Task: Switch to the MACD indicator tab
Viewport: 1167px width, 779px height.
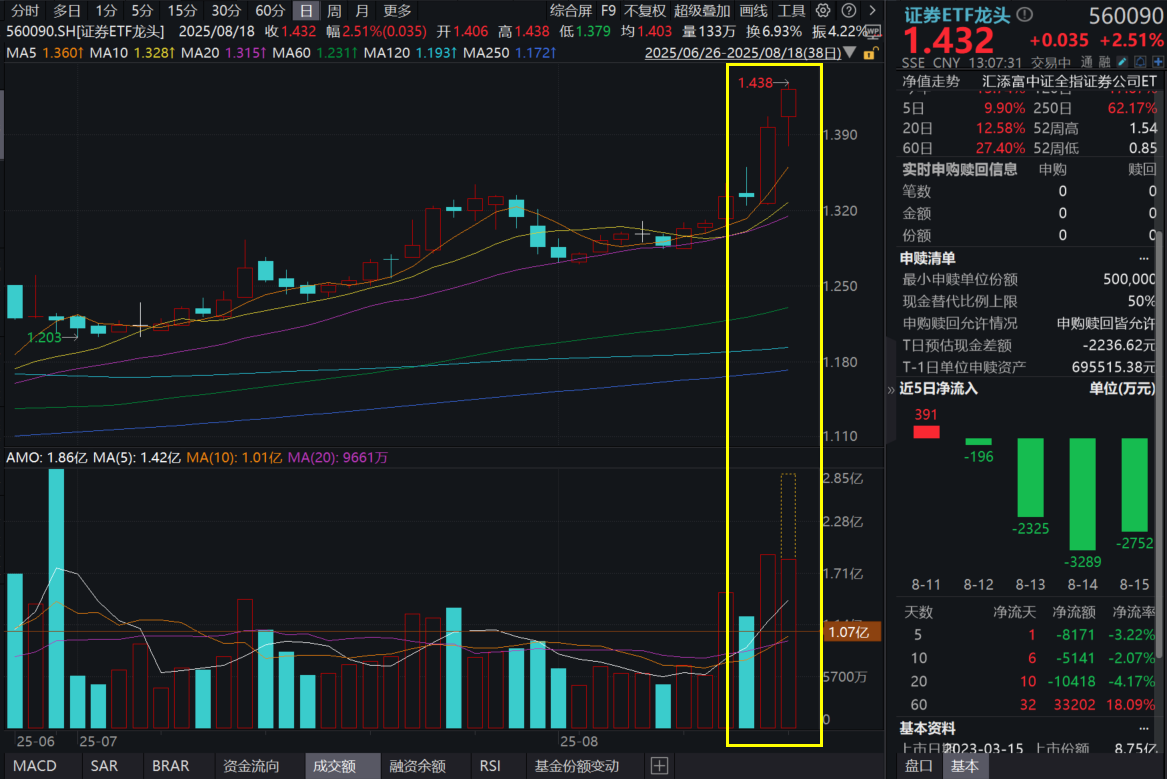Action: click(x=35, y=766)
